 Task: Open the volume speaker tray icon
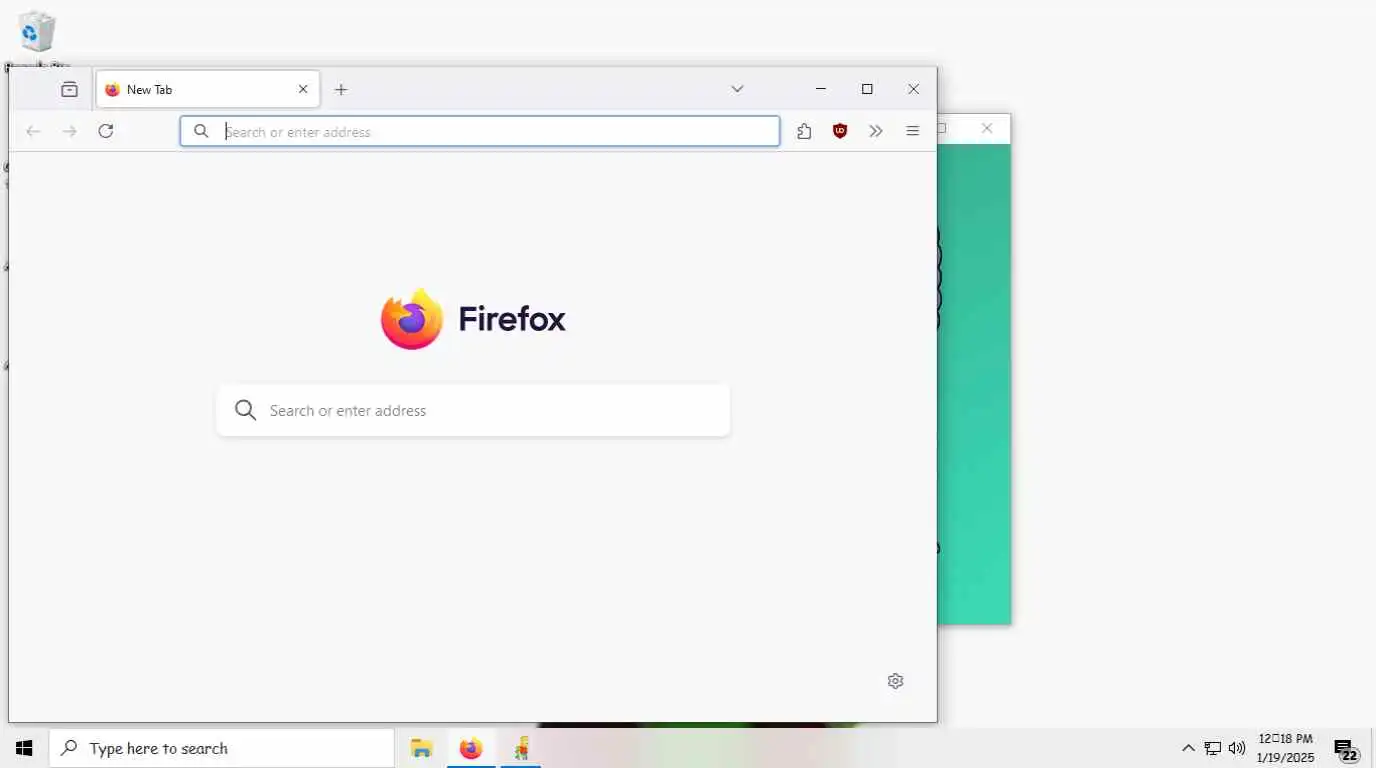pos(1237,748)
